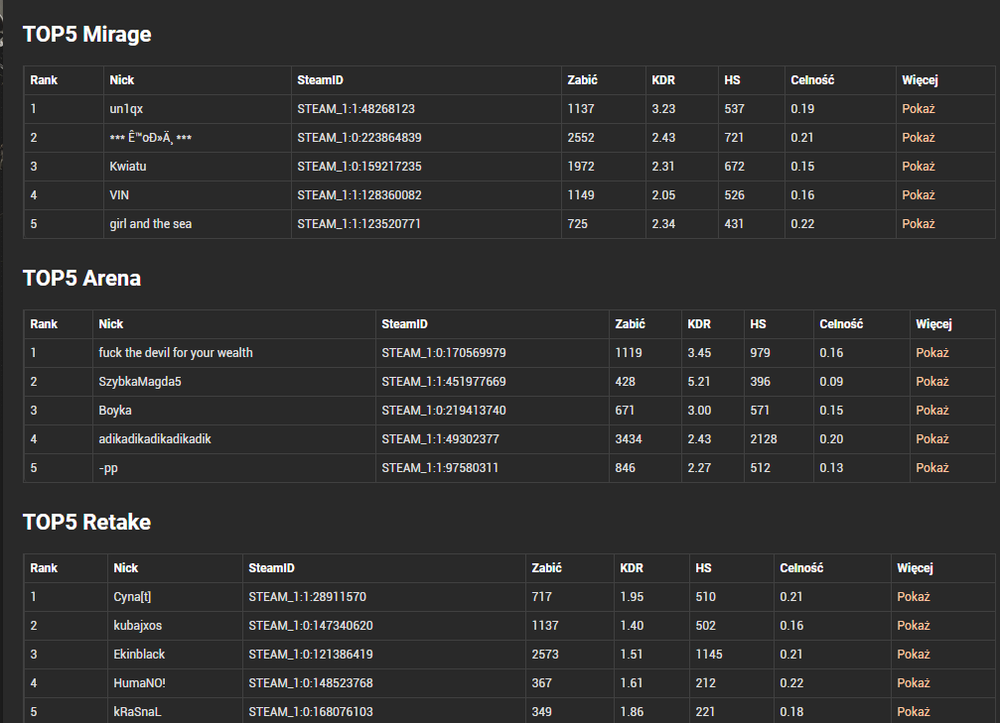The width and height of the screenshot is (1000, 723).
Task: Show more stats for Kwiatu
Action: (918, 166)
